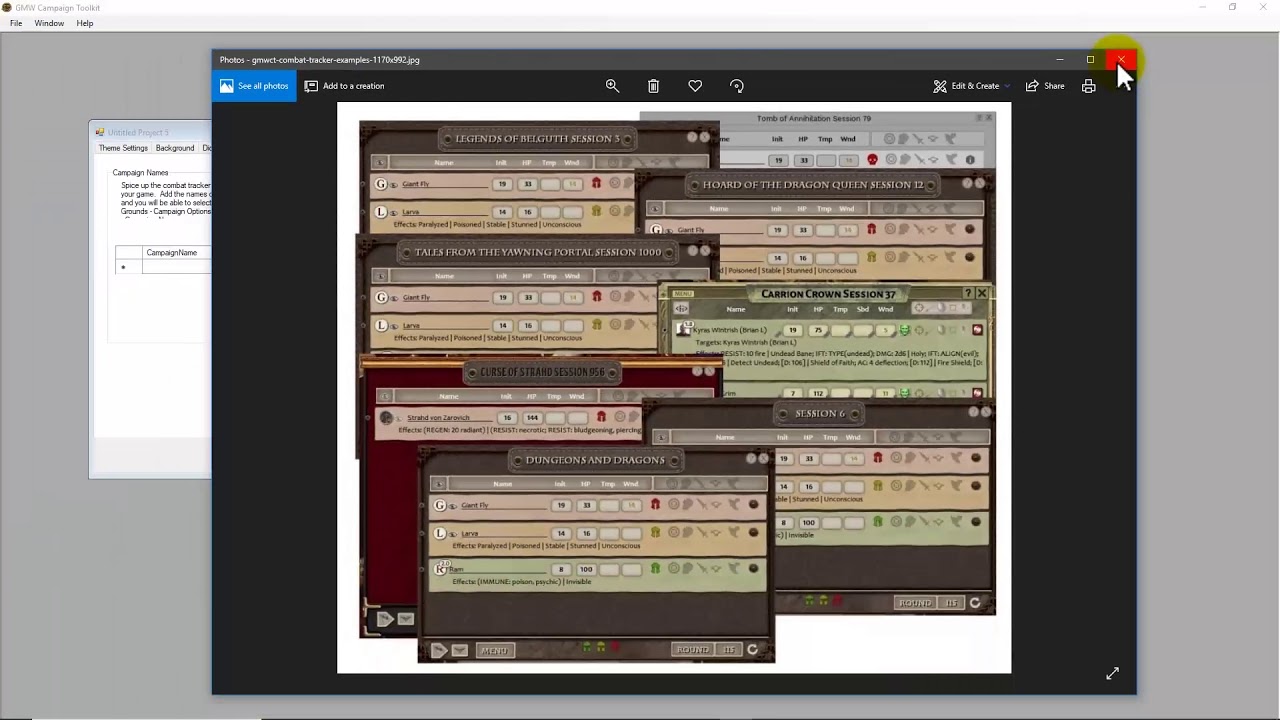Viewport: 1280px width, 720px height.
Task: Minimize the Photos window
Action: [x=1059, y=59]
